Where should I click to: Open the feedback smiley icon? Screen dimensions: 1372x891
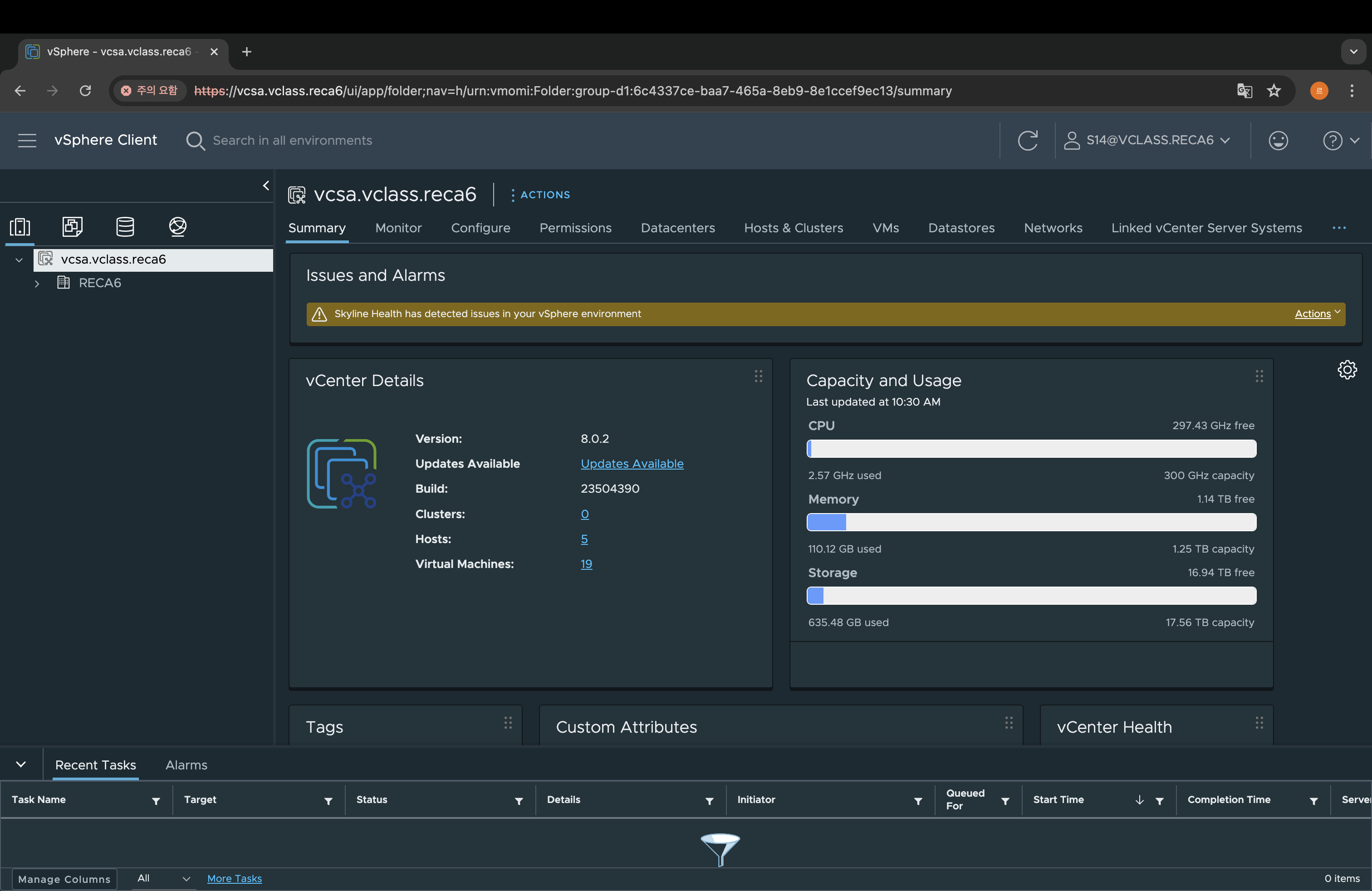(x=1278, y=141)
